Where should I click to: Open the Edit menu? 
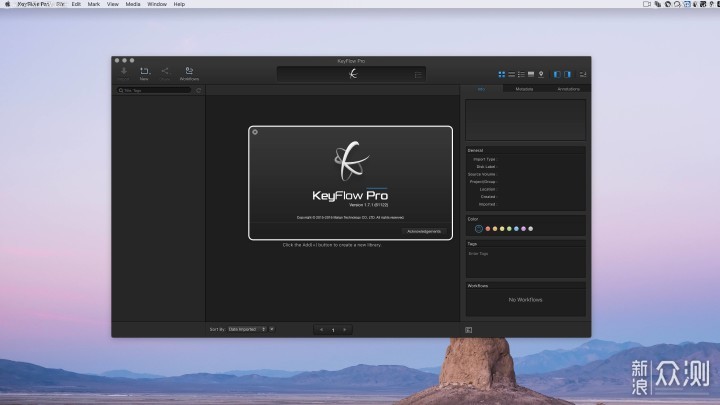pyautogui.click(x=76, y=4)
